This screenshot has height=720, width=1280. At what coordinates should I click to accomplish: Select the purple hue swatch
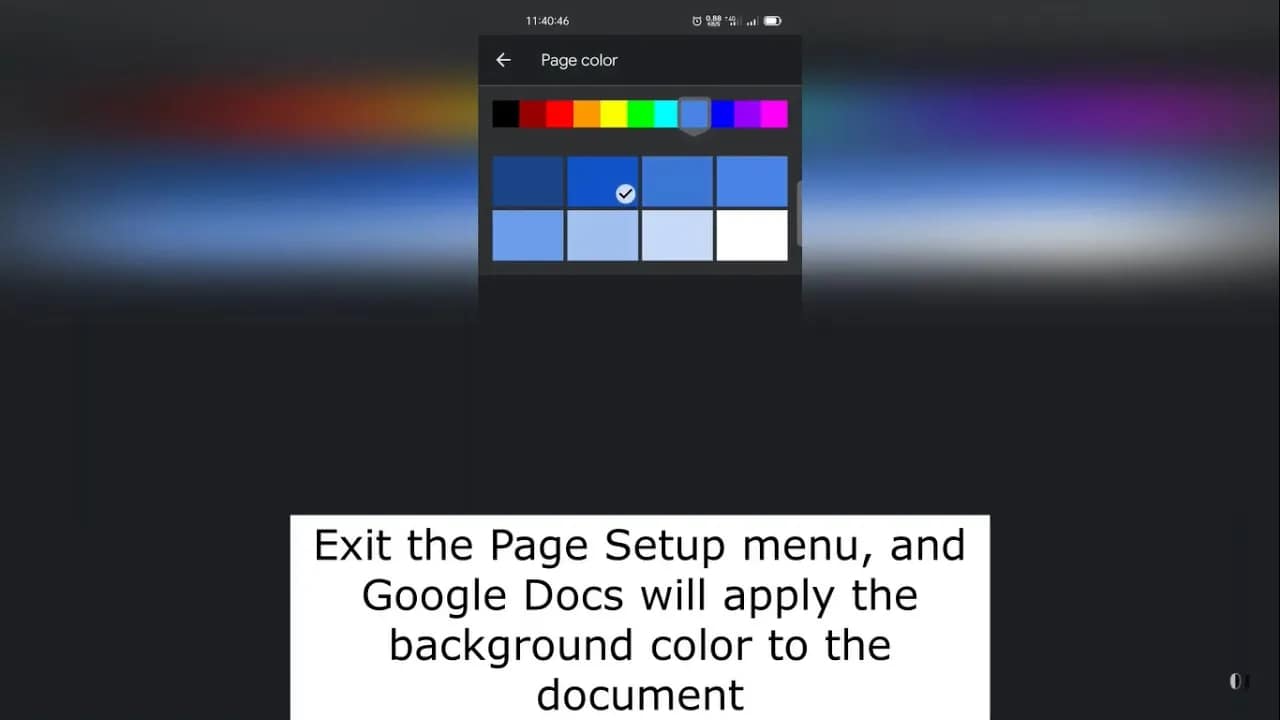(x=747, y=114)
